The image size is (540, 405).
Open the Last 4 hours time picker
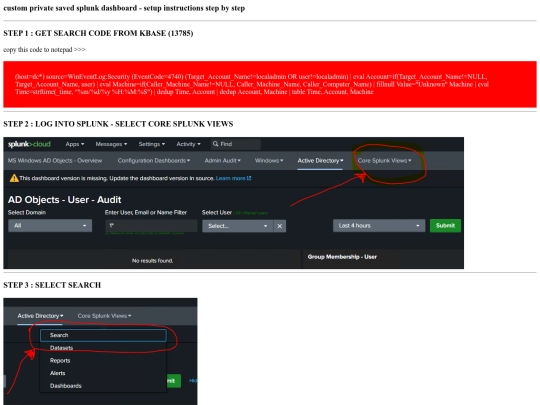pyautogui.click(x=379, y=226)
